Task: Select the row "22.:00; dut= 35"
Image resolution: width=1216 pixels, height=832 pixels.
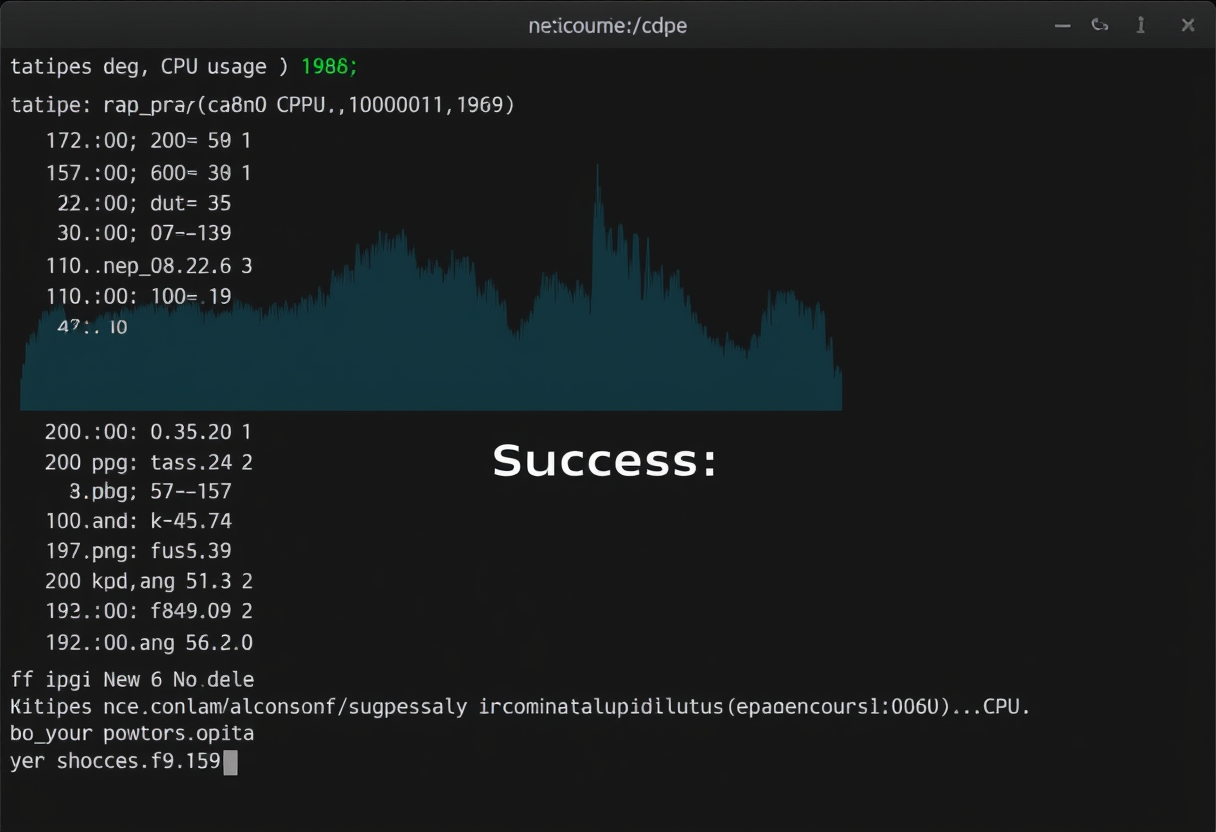Action: pos(144,203)
